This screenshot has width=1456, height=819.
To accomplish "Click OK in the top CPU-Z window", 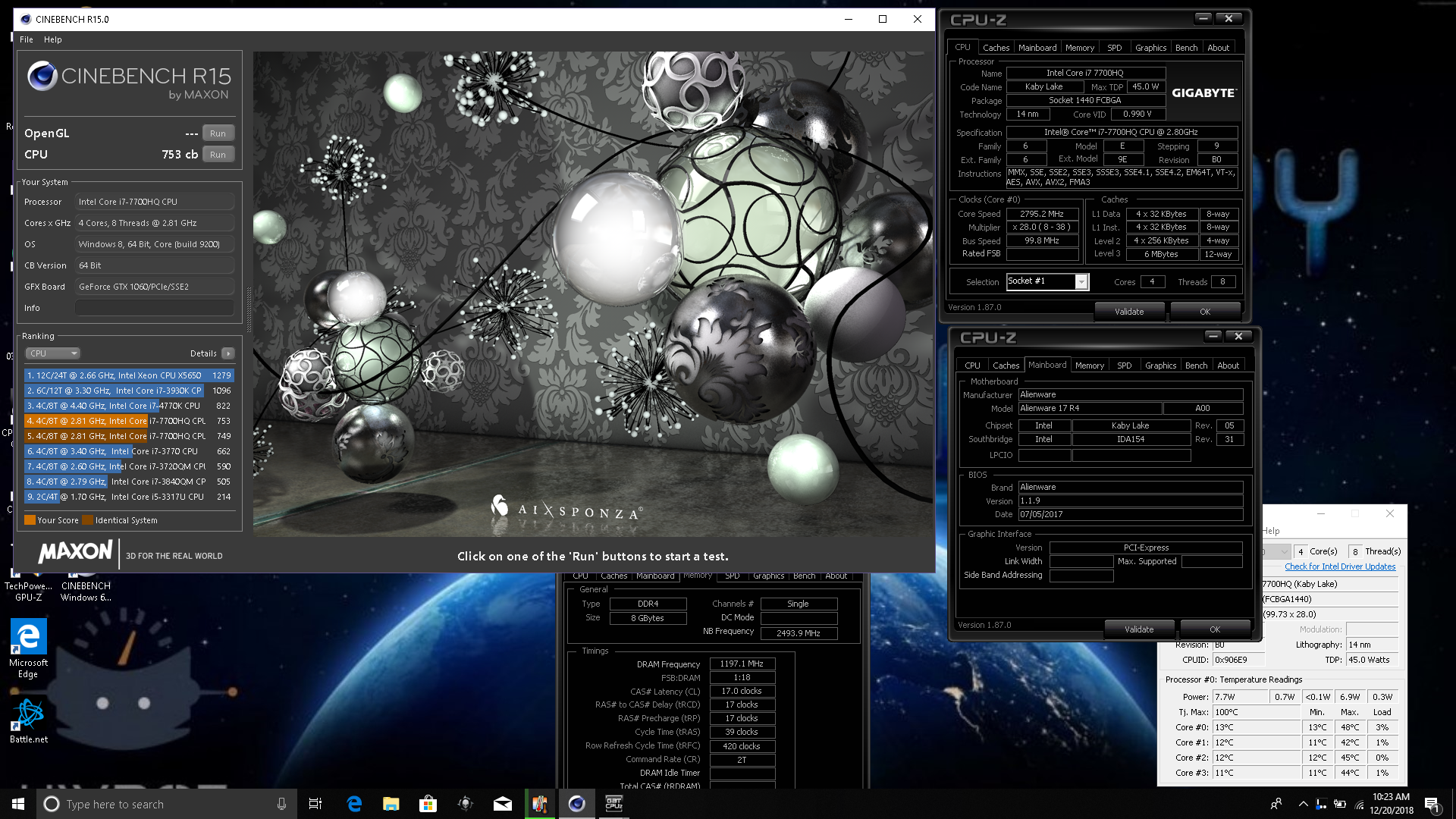I will coord(1205,312).
